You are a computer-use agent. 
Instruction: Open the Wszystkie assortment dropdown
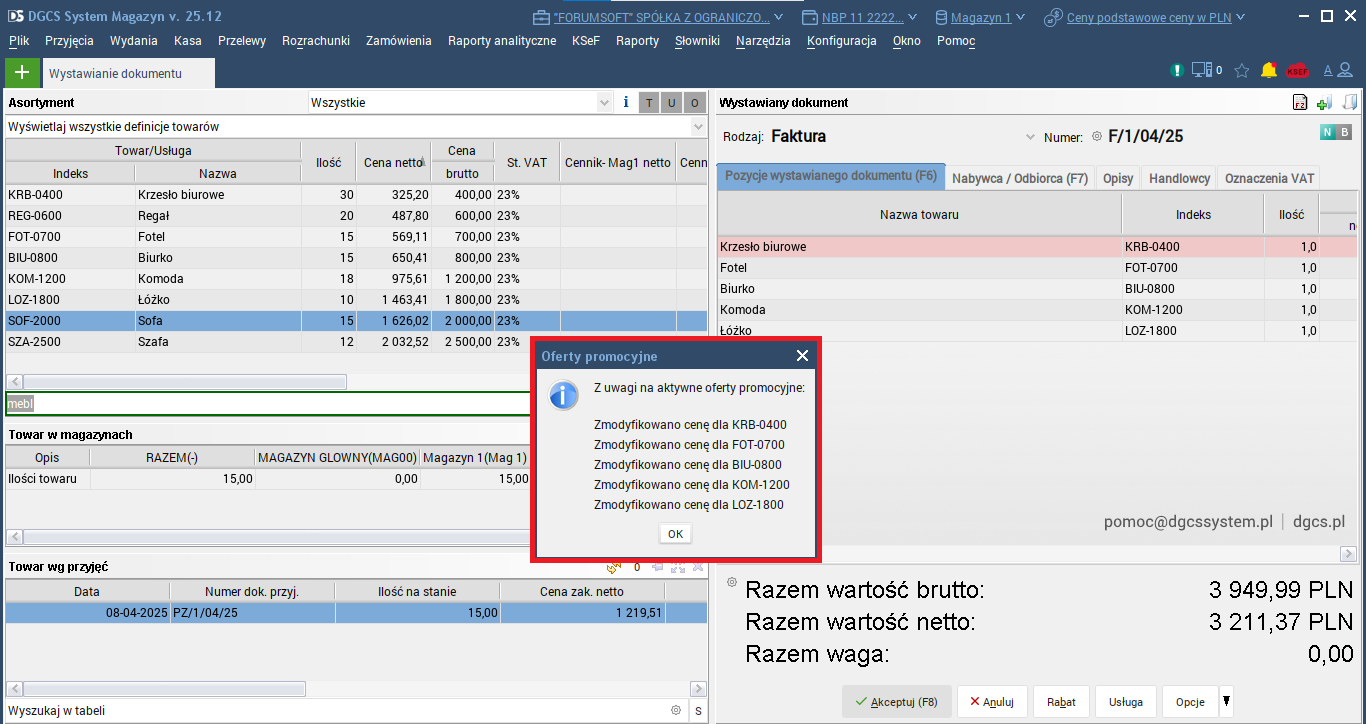point(603,102)
